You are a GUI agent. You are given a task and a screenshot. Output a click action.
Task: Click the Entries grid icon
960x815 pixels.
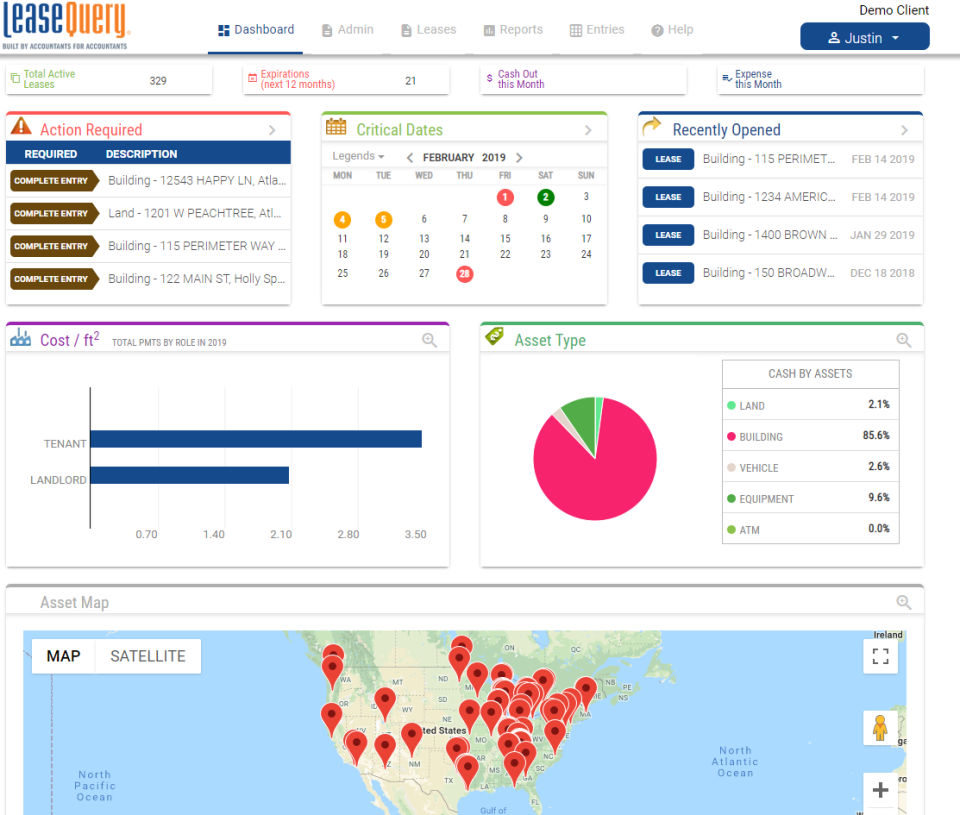(x=576, y=29)
